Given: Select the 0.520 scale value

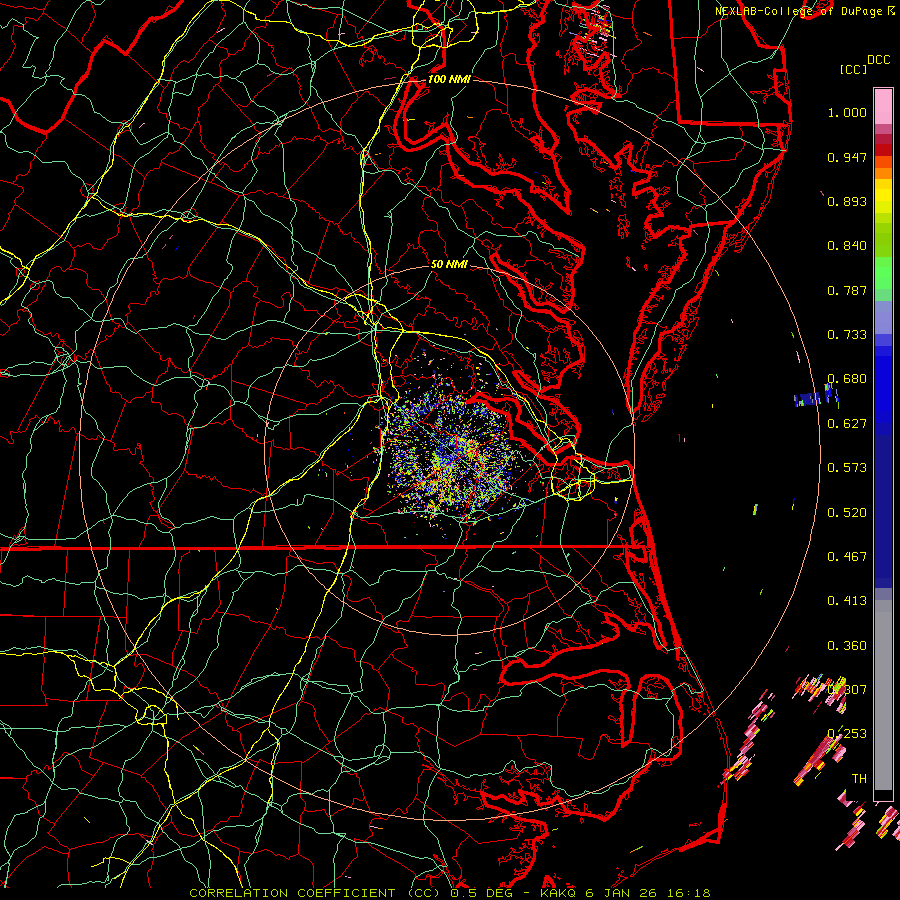Looking at the screenshot, I should pos(847,513).
